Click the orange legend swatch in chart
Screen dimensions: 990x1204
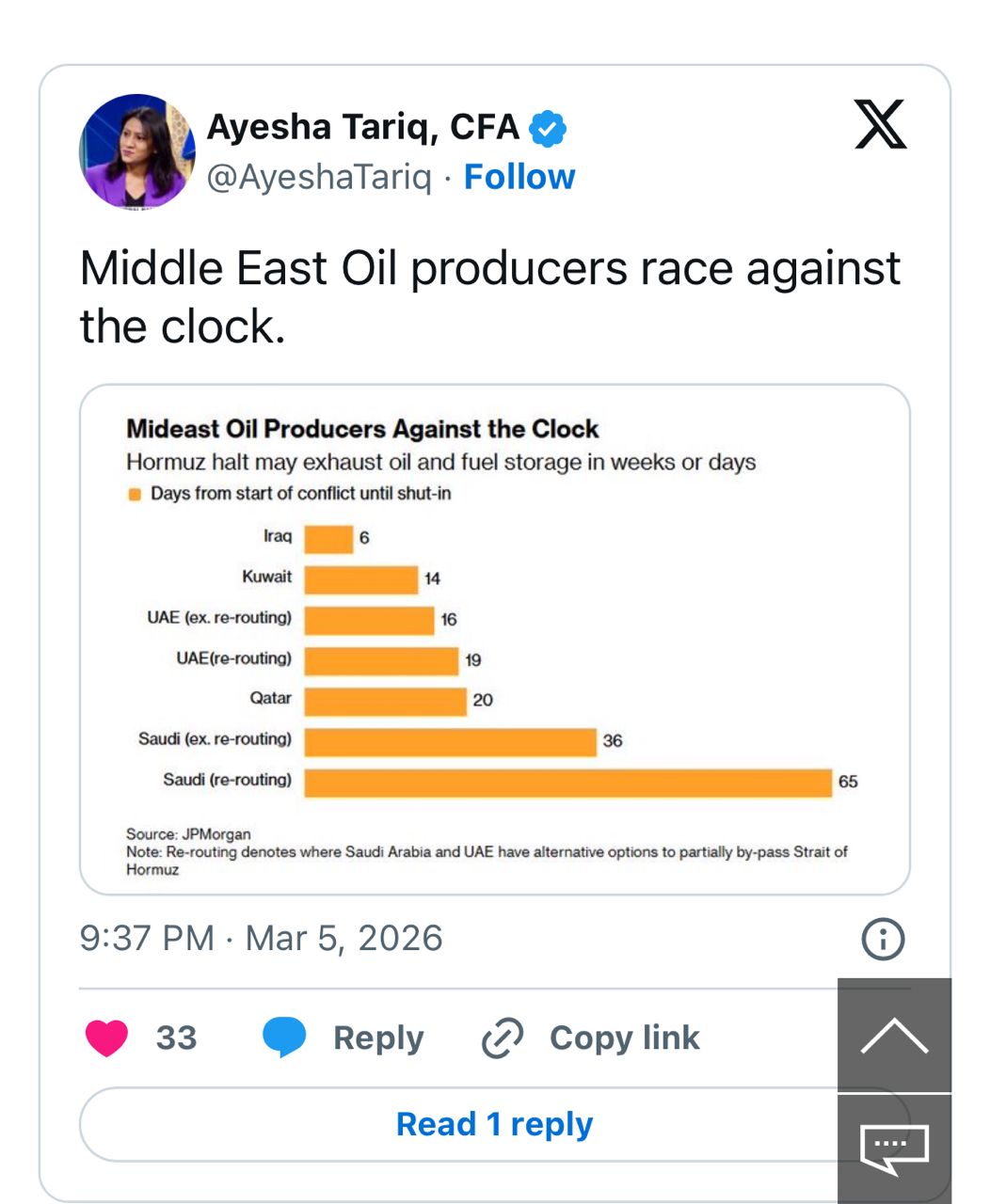(x=135, y=494)
